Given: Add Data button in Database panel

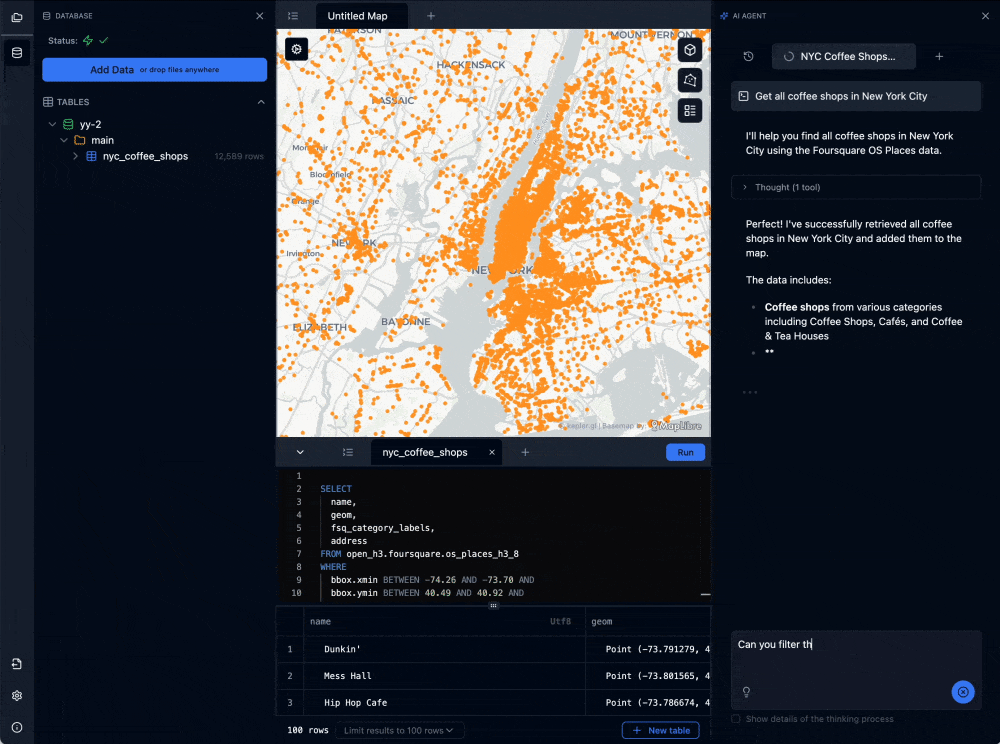Looking at the screenshot, I should pos(154,69).
